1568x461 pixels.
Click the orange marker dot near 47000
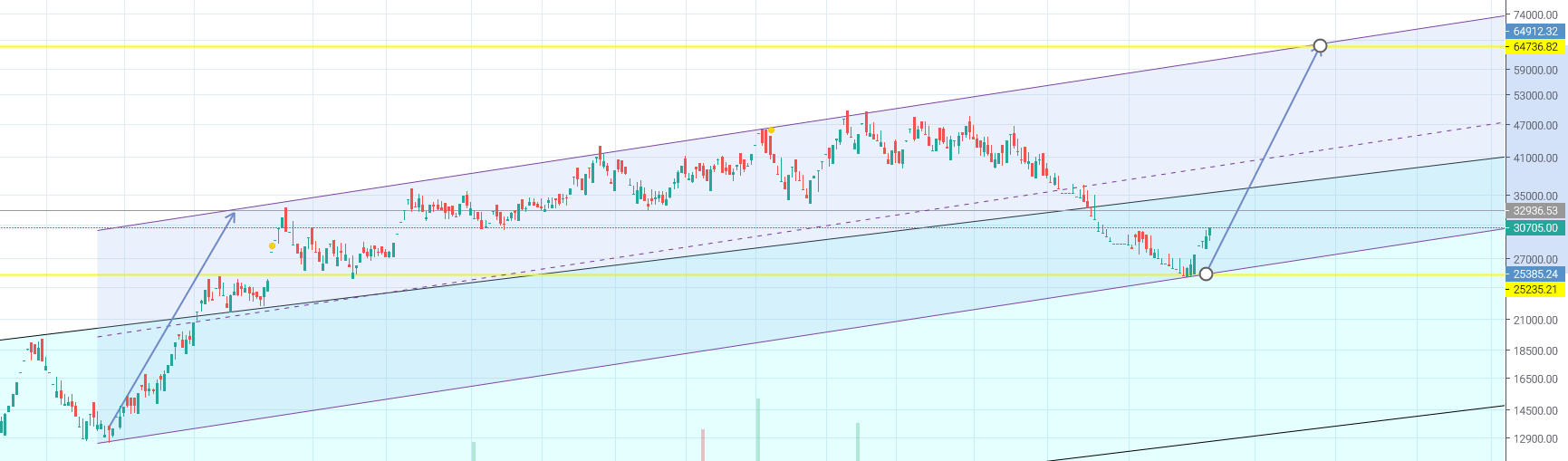pyautogui.click(x=771, y=130)
